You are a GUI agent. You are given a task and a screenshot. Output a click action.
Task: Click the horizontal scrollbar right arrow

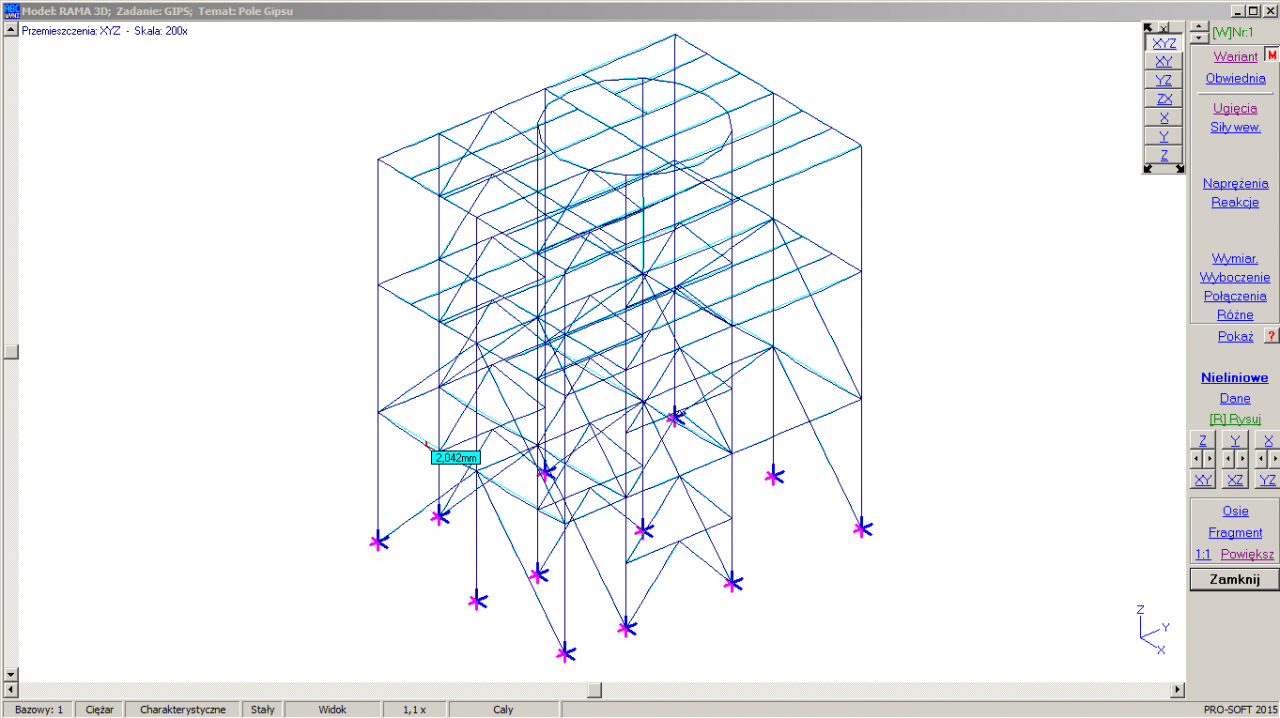click(x=1177, y=690)
